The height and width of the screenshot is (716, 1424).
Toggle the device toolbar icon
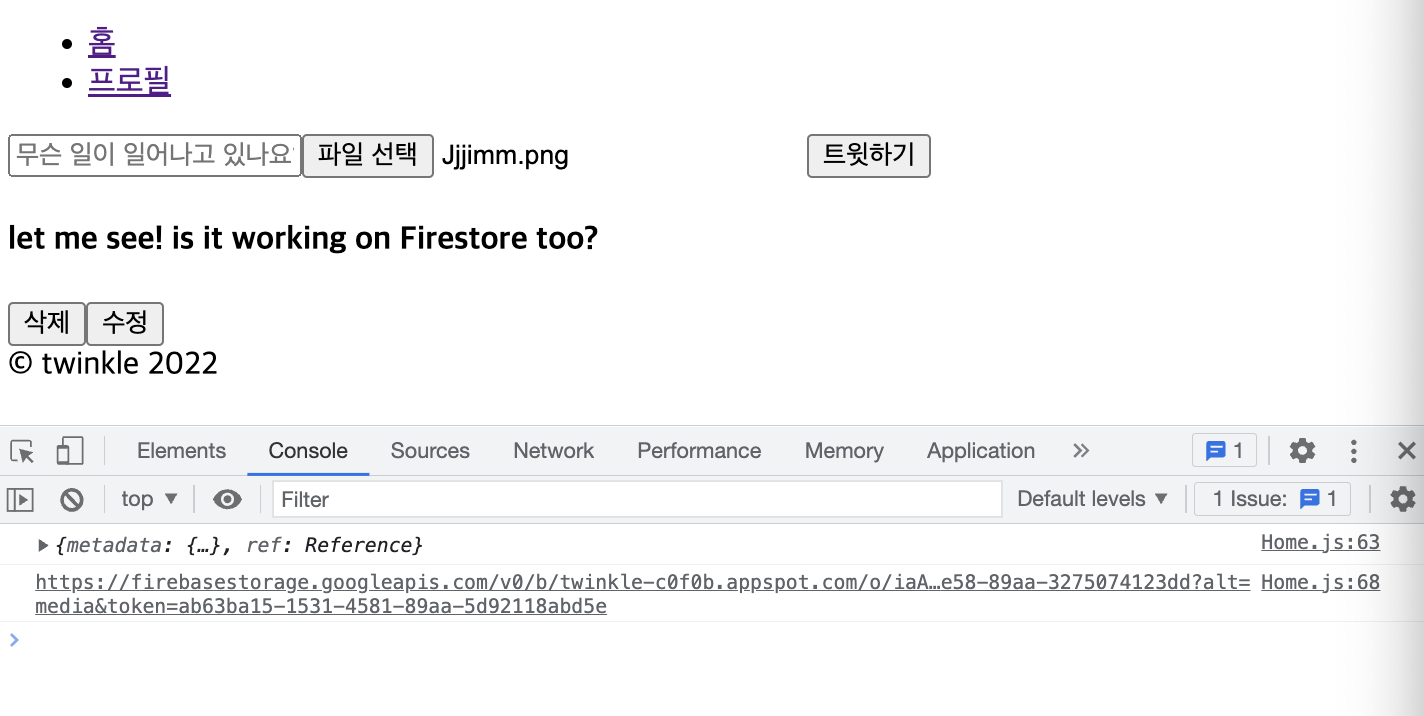69,451
